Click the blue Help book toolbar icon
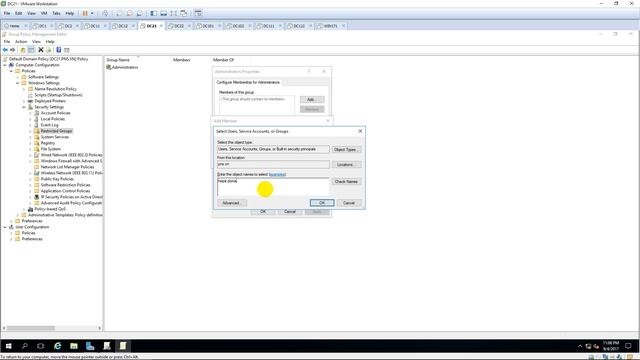 [x=59, y=50]
